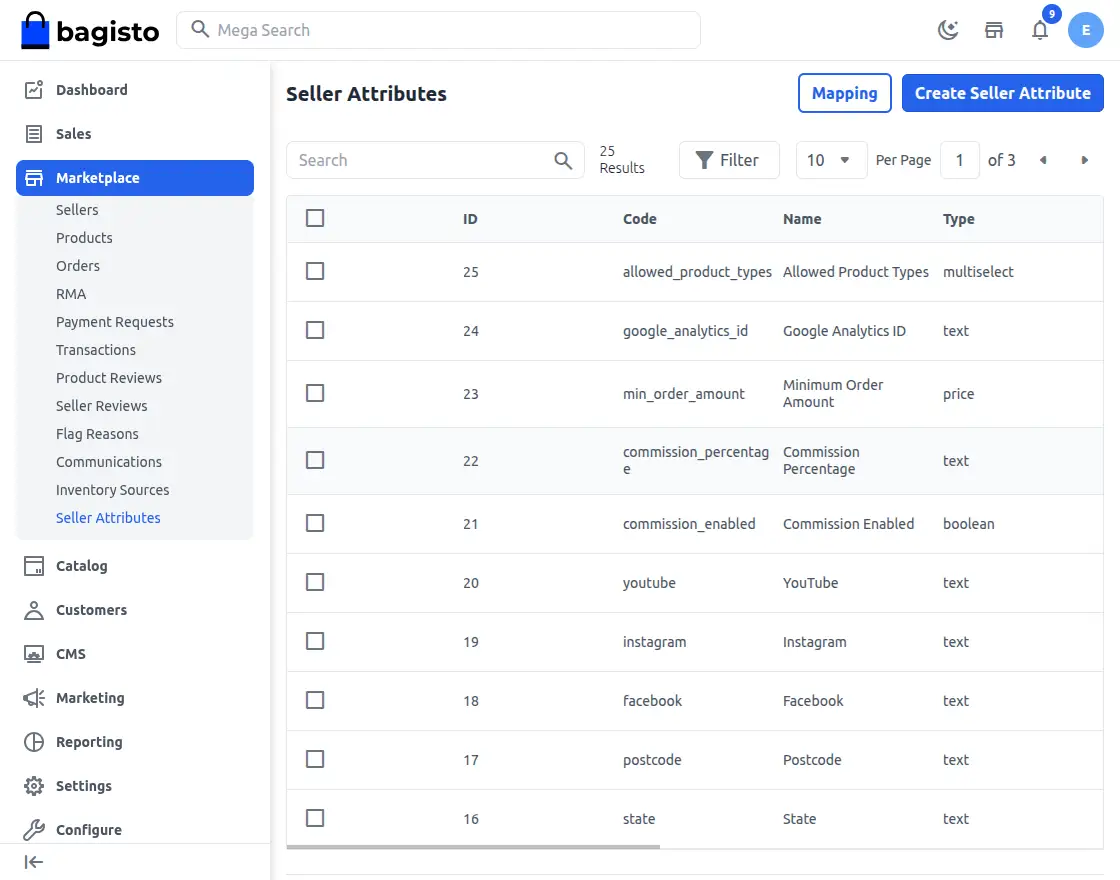This screenshot has width=1120, height=880.
Task: Open notifications via the bell icon
Action: pyautogui.click(x=1040, y=30)
